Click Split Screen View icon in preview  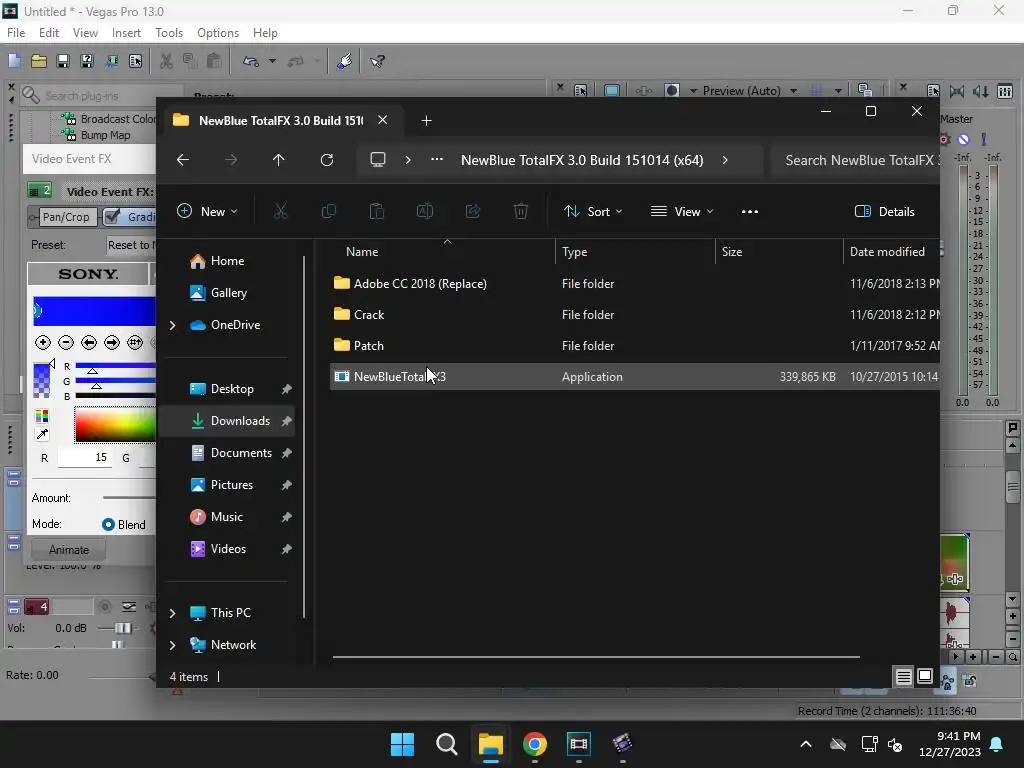click(x=671, y=90)
